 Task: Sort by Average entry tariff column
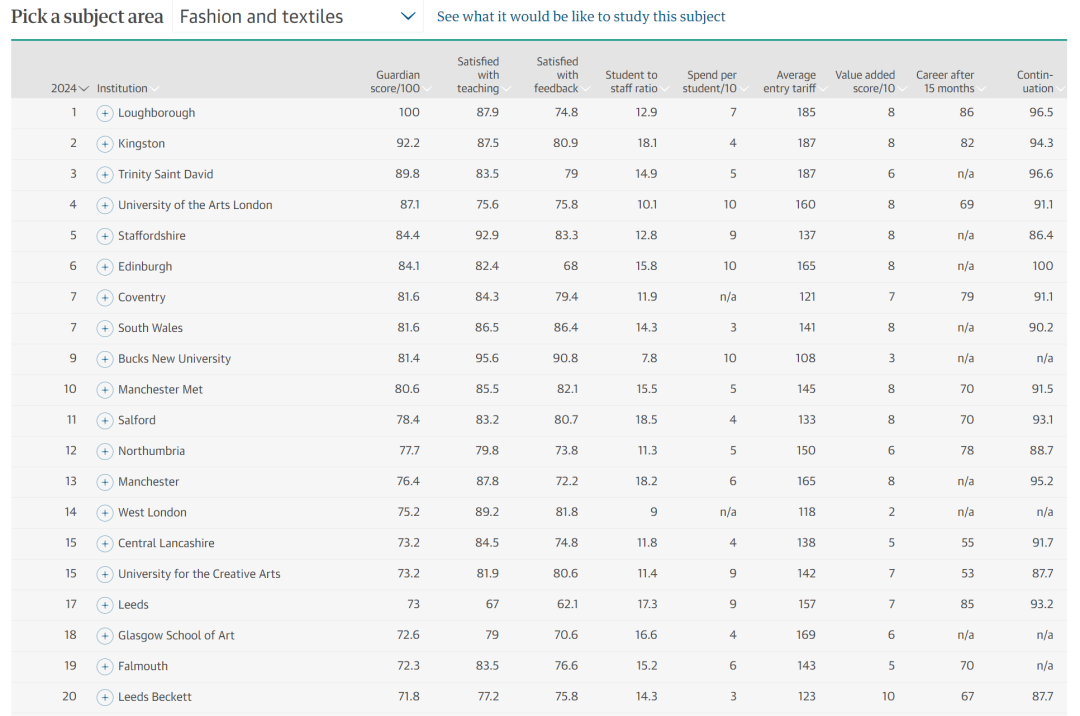(795, 81)
